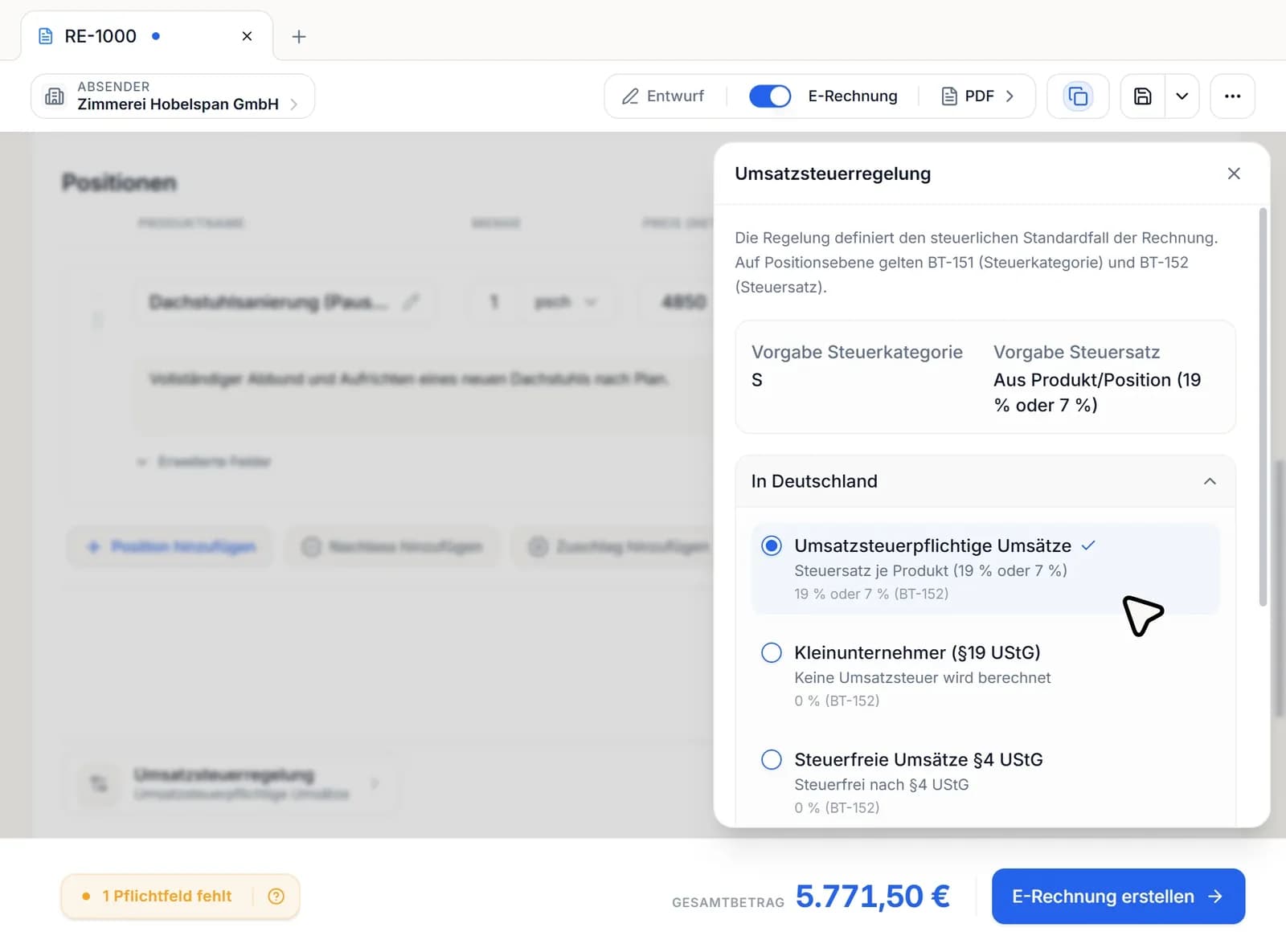The width and height of the screenshot is (1286, 952).
Task: Click the Gesamtbetrag 5.771,50 € amount
Action: [873, 896]
